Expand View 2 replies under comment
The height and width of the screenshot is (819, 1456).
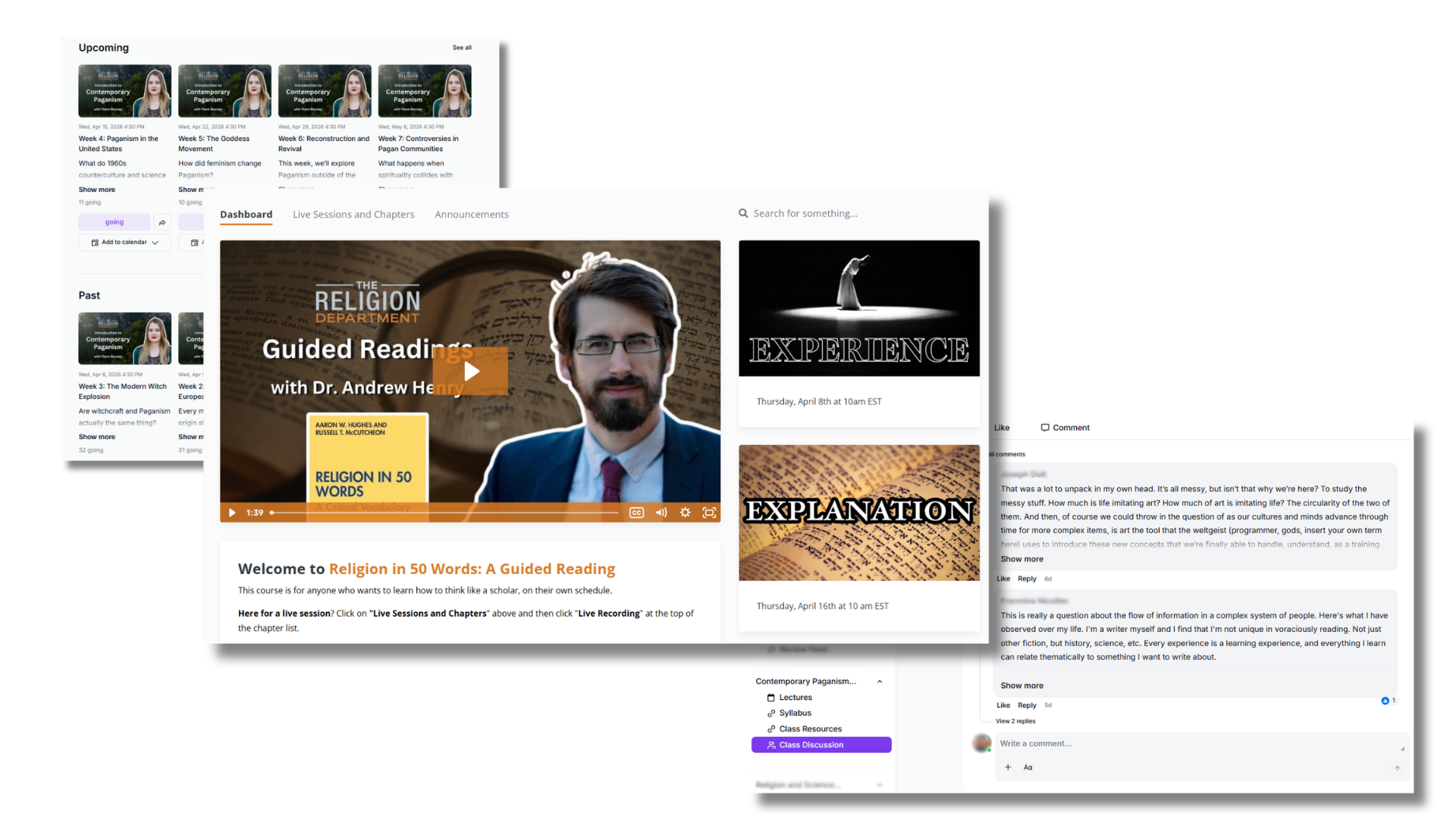[1015, 721]
